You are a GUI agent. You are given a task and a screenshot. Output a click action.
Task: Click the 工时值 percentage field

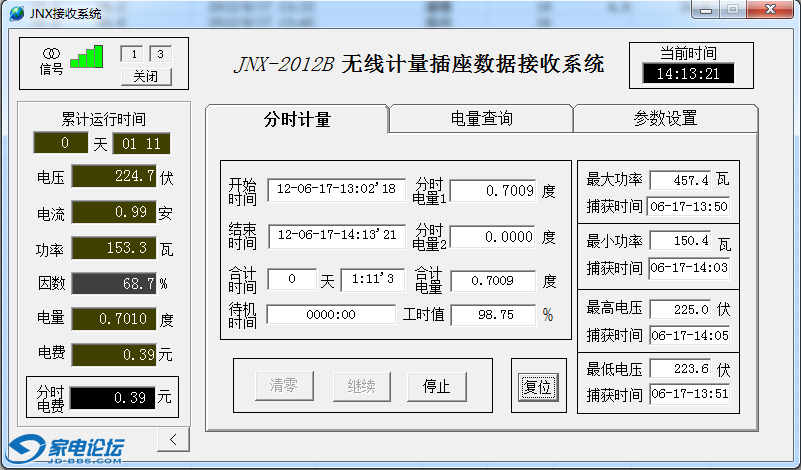click(493, 315)
